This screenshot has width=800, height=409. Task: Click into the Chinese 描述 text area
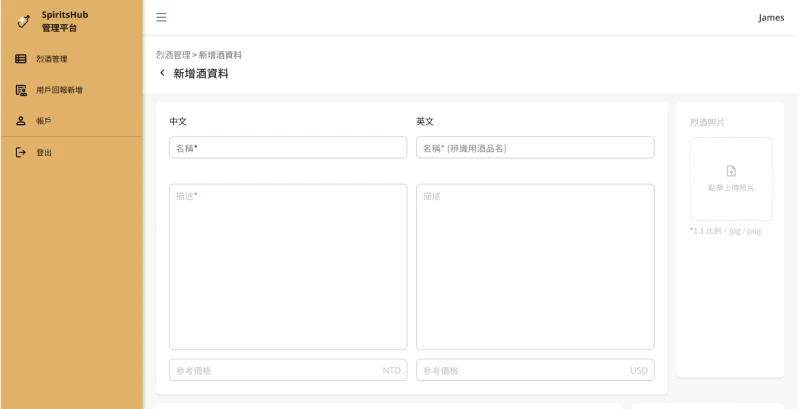288,267
